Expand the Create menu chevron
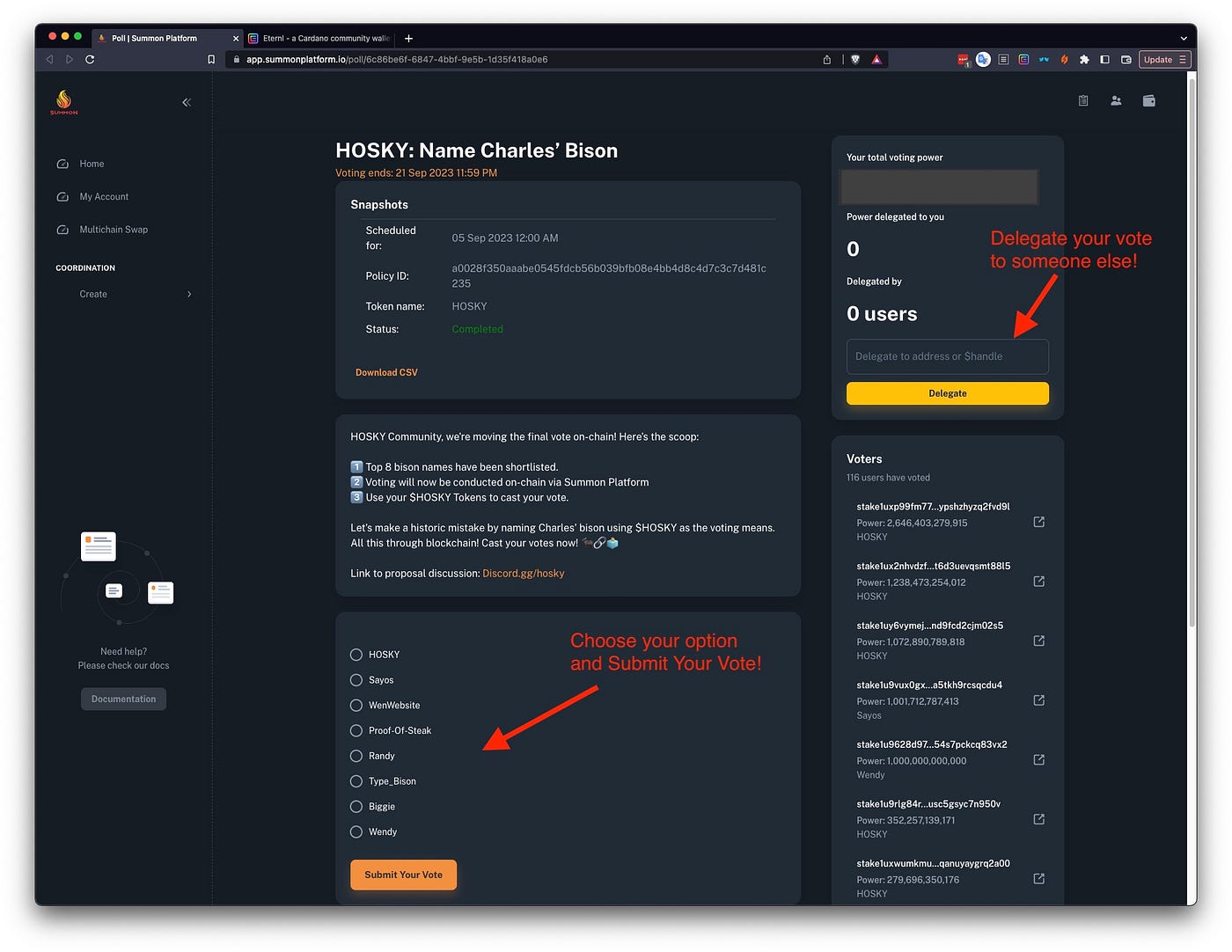The image size is (1232, 952). pyautogui.click(x=189, y=294)
